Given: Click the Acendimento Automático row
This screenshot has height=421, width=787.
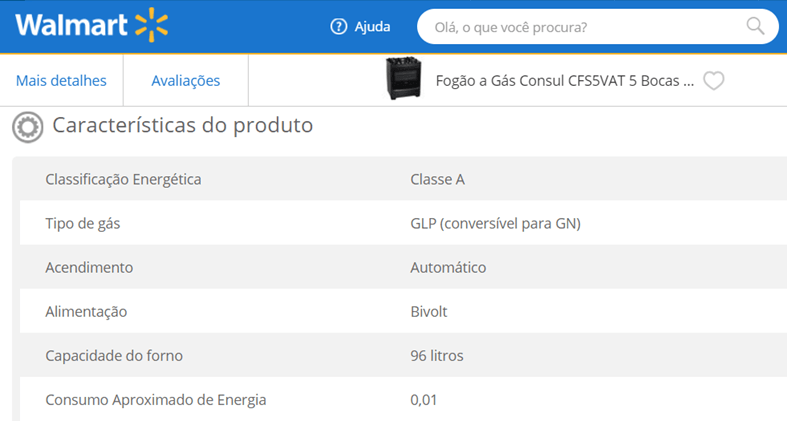Looking at the screenshot, I should [403, 267].
